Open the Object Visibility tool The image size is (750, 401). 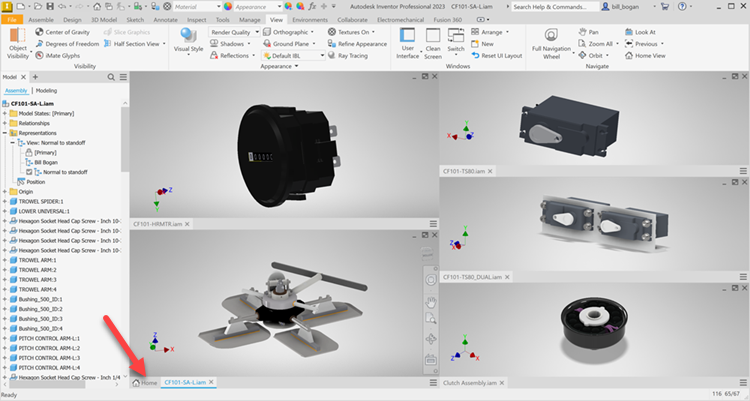pos(18,44)
